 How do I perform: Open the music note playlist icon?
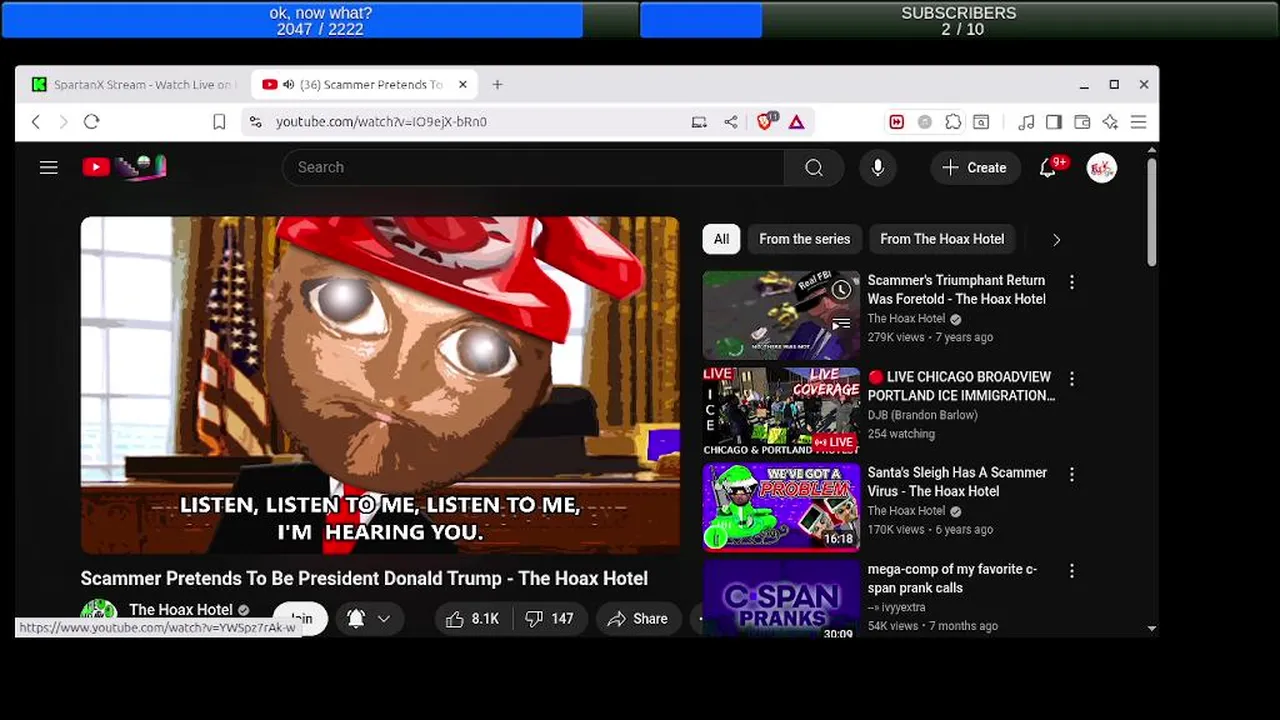1026,121
